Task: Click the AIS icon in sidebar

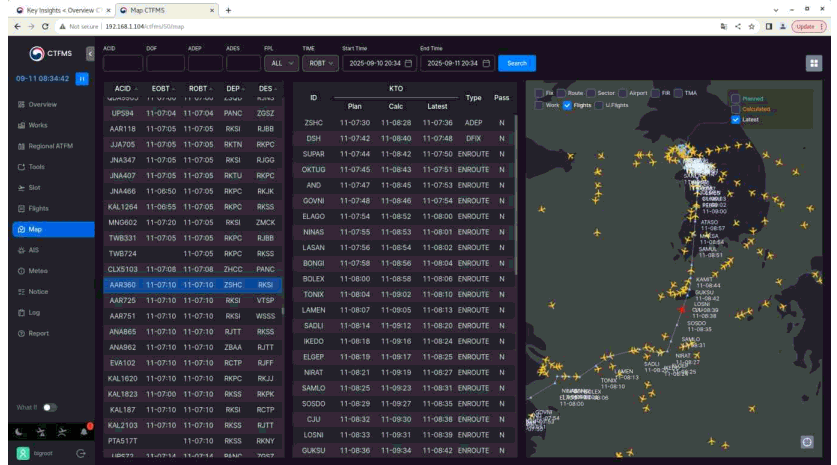Action: (x=21, y=250)
